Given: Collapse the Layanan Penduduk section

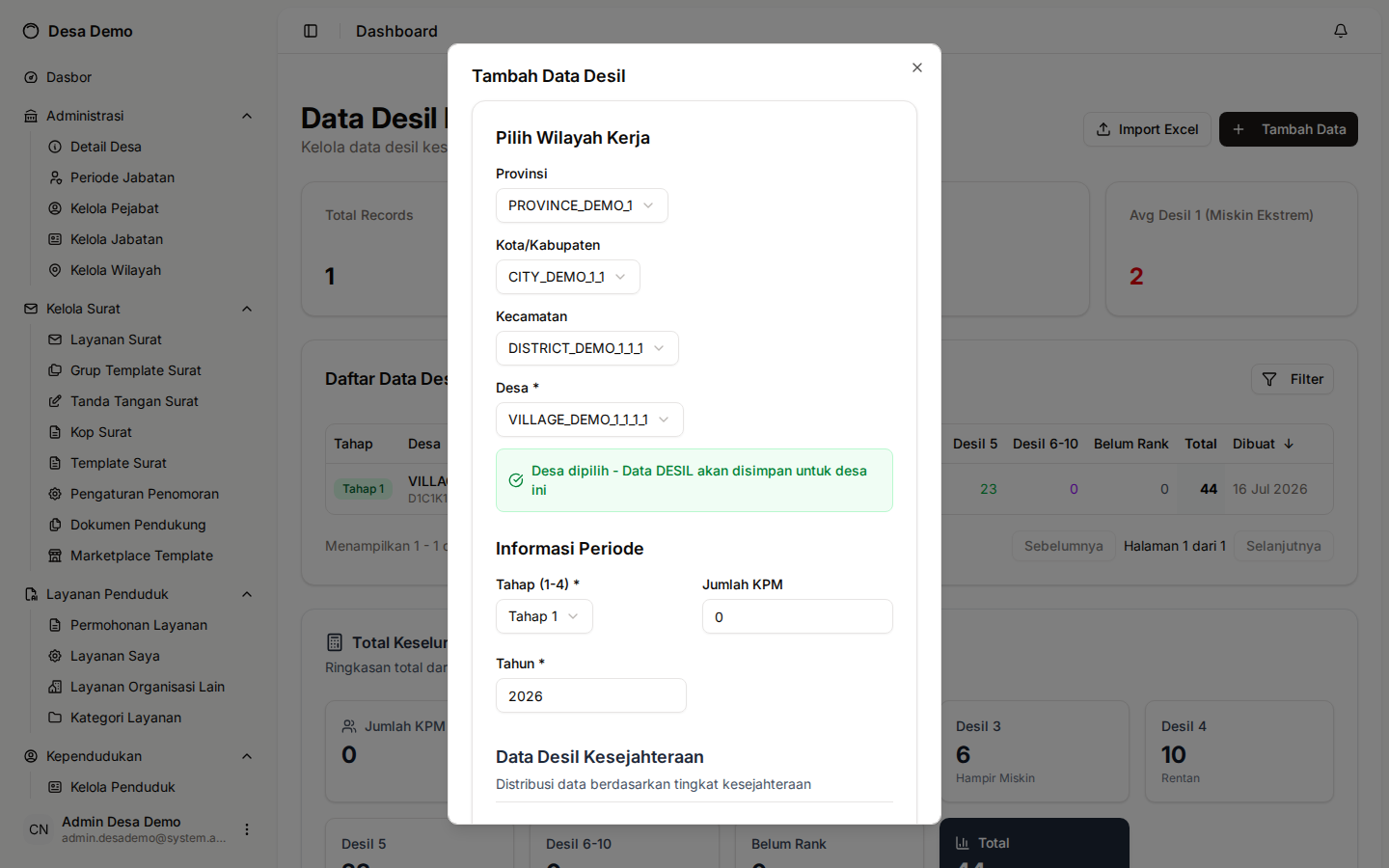Looking at the screenshot, I should click(247, 594).
